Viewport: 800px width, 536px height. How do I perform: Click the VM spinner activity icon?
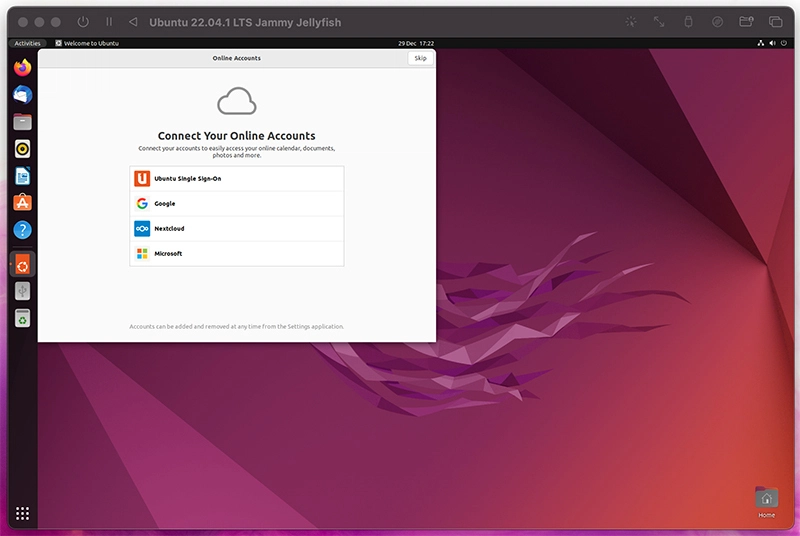click(x=631, y=22)
